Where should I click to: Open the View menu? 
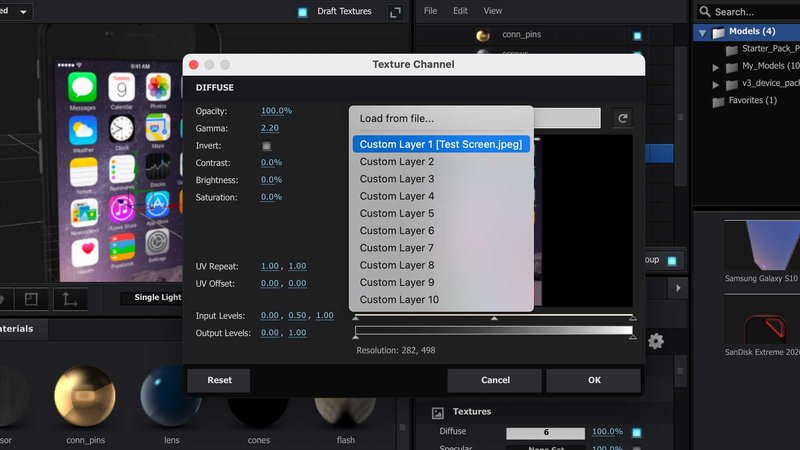(x=492, y=11)
